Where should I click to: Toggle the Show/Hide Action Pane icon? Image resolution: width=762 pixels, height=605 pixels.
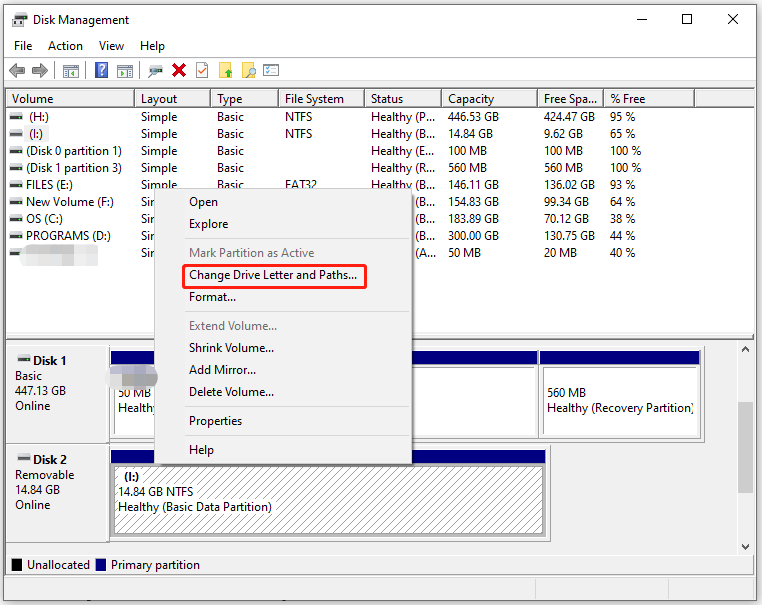125,71
